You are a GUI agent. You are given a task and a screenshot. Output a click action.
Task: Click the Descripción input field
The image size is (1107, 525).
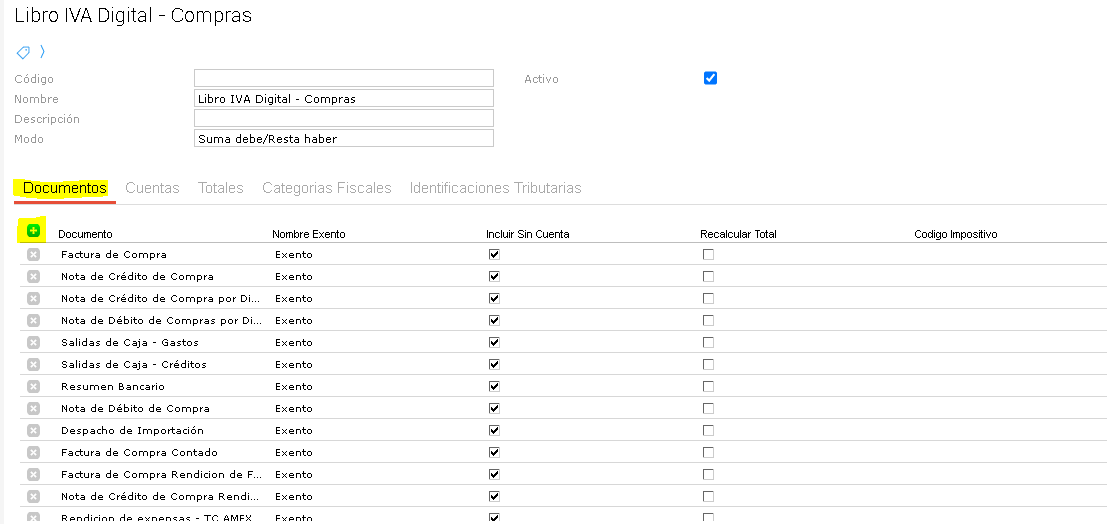(x=343, y=119)
